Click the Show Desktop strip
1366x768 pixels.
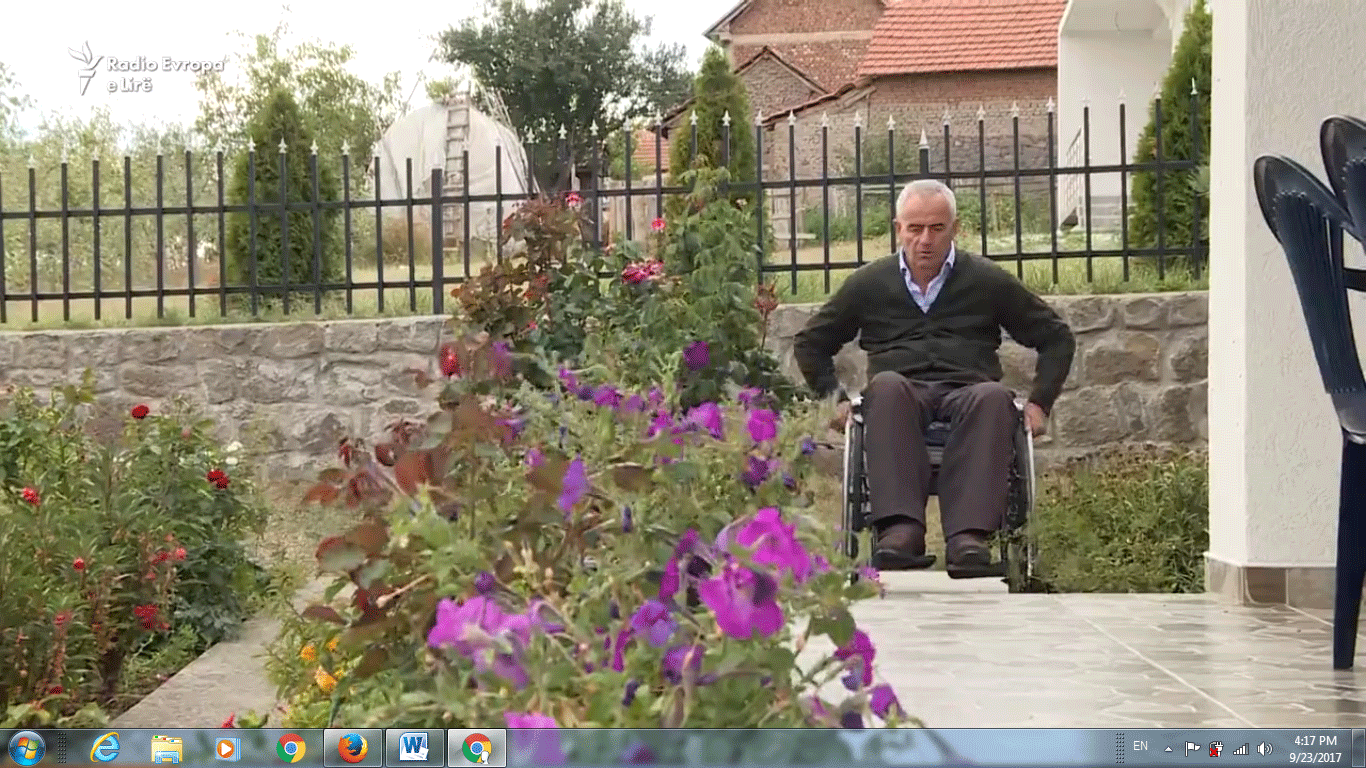(x=1359, y=748)
